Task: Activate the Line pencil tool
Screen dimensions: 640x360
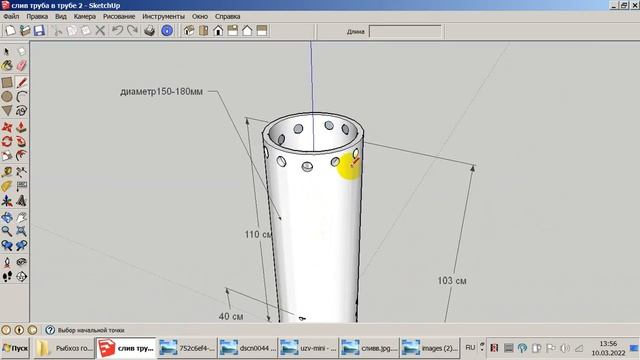Action: [21, 83]
